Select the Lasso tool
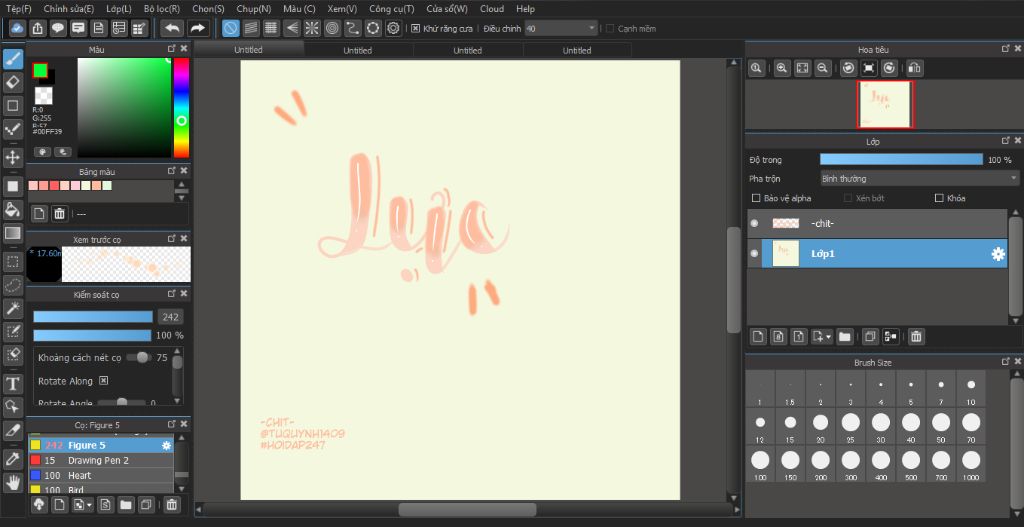This screenshot has height=527, width=1024. click(12, 285)
